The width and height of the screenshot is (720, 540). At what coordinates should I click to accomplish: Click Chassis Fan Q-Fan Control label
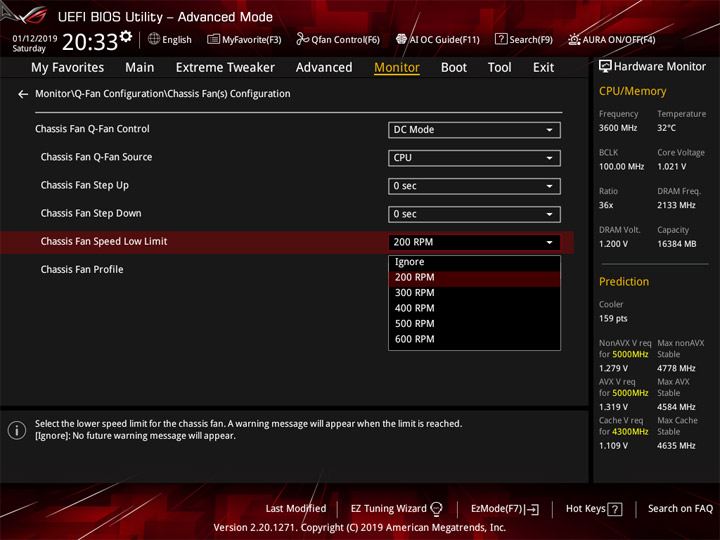92,129
